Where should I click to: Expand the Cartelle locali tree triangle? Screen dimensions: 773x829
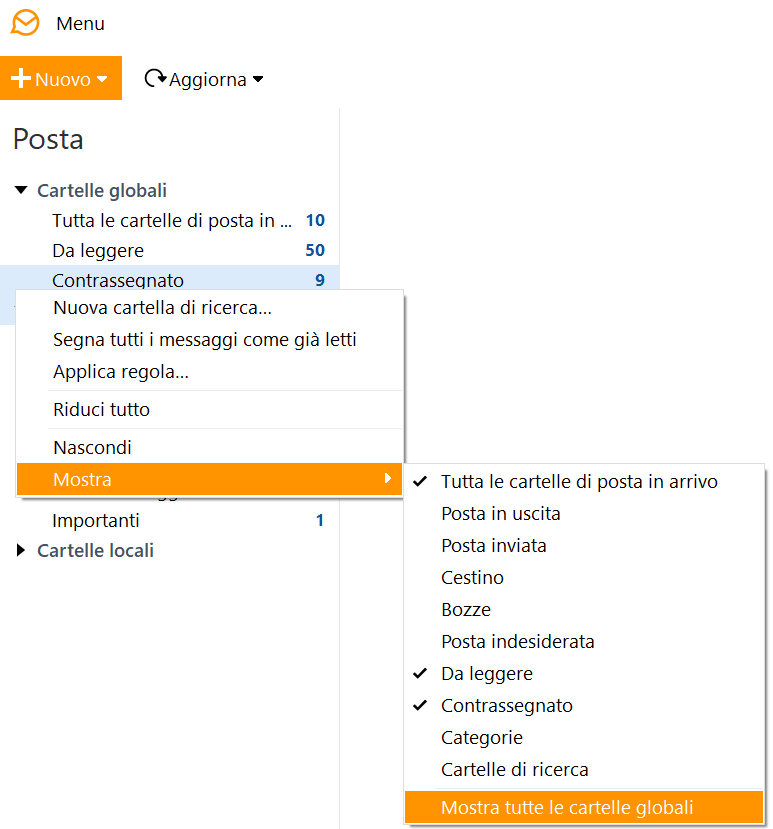21,550
